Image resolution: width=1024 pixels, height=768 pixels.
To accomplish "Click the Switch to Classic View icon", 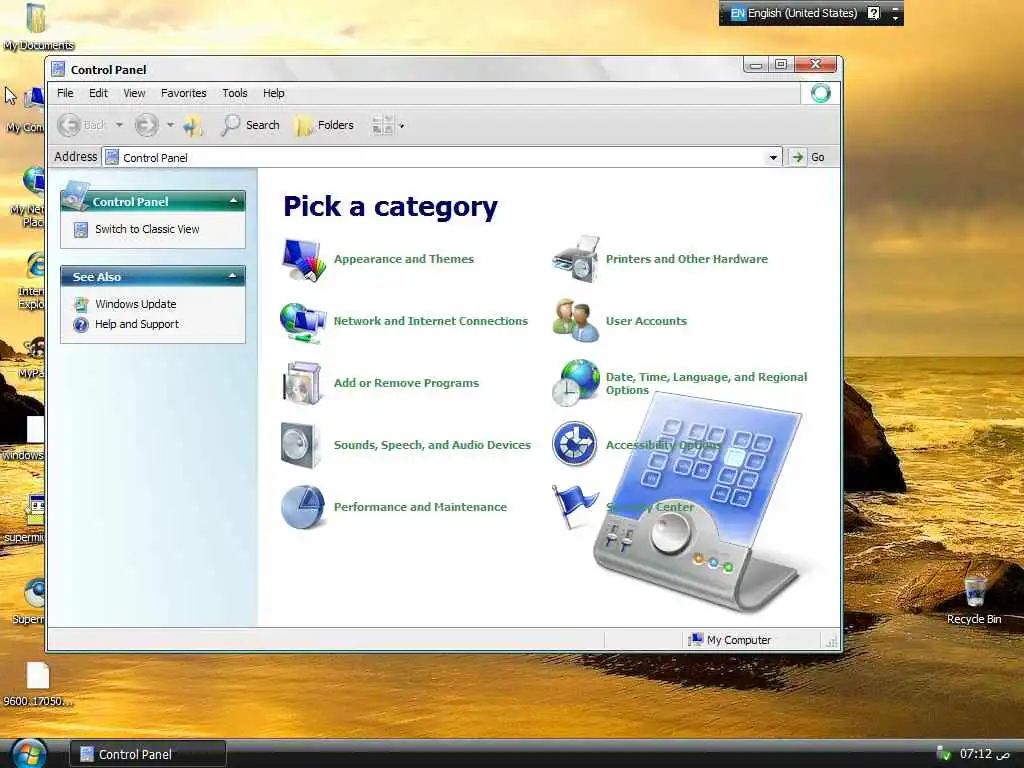I will pyautogui.click(x=81, y=230).
